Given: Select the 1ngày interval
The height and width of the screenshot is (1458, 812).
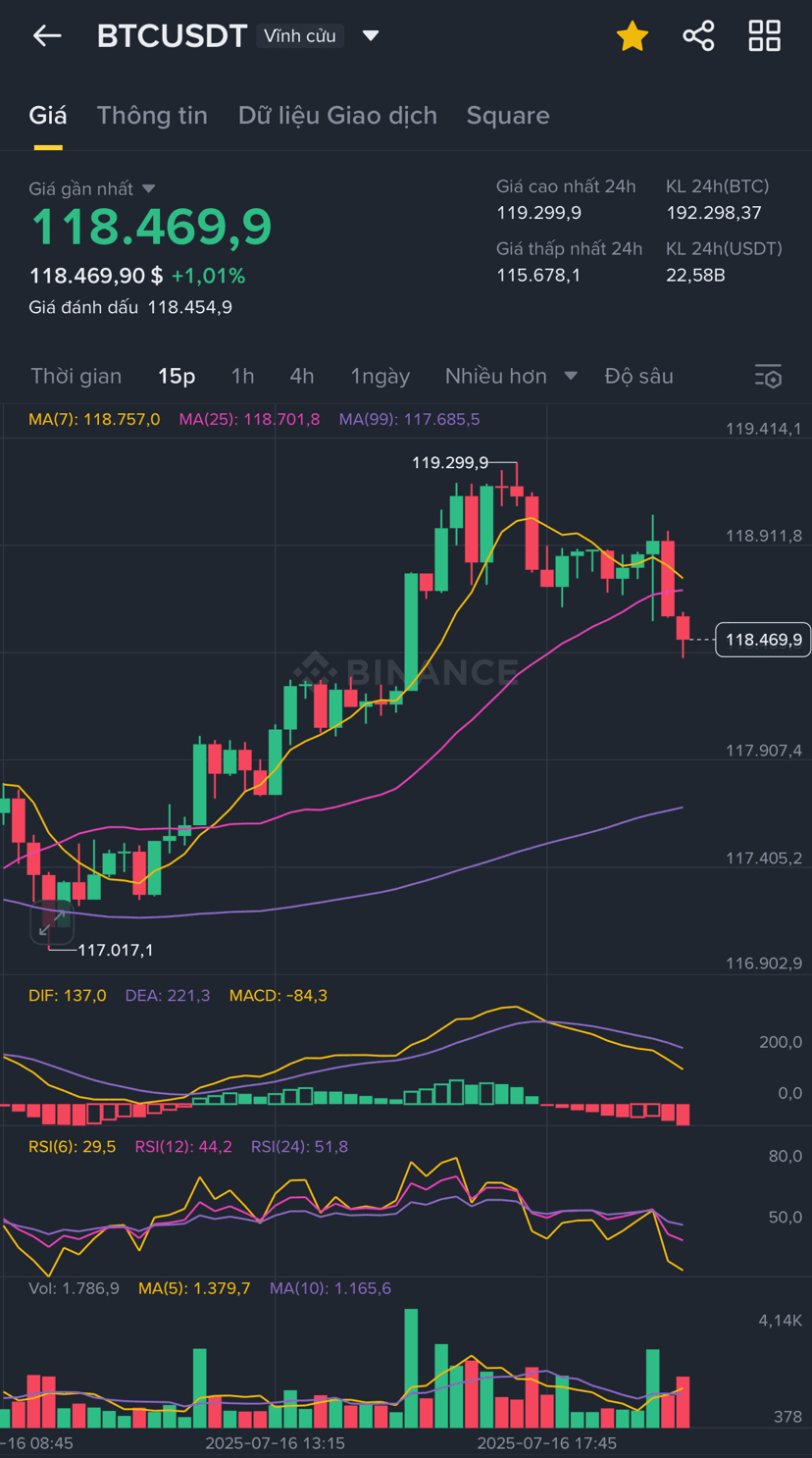Looking at the screenshot, I should pyautogui.click(x=381, y=376).
